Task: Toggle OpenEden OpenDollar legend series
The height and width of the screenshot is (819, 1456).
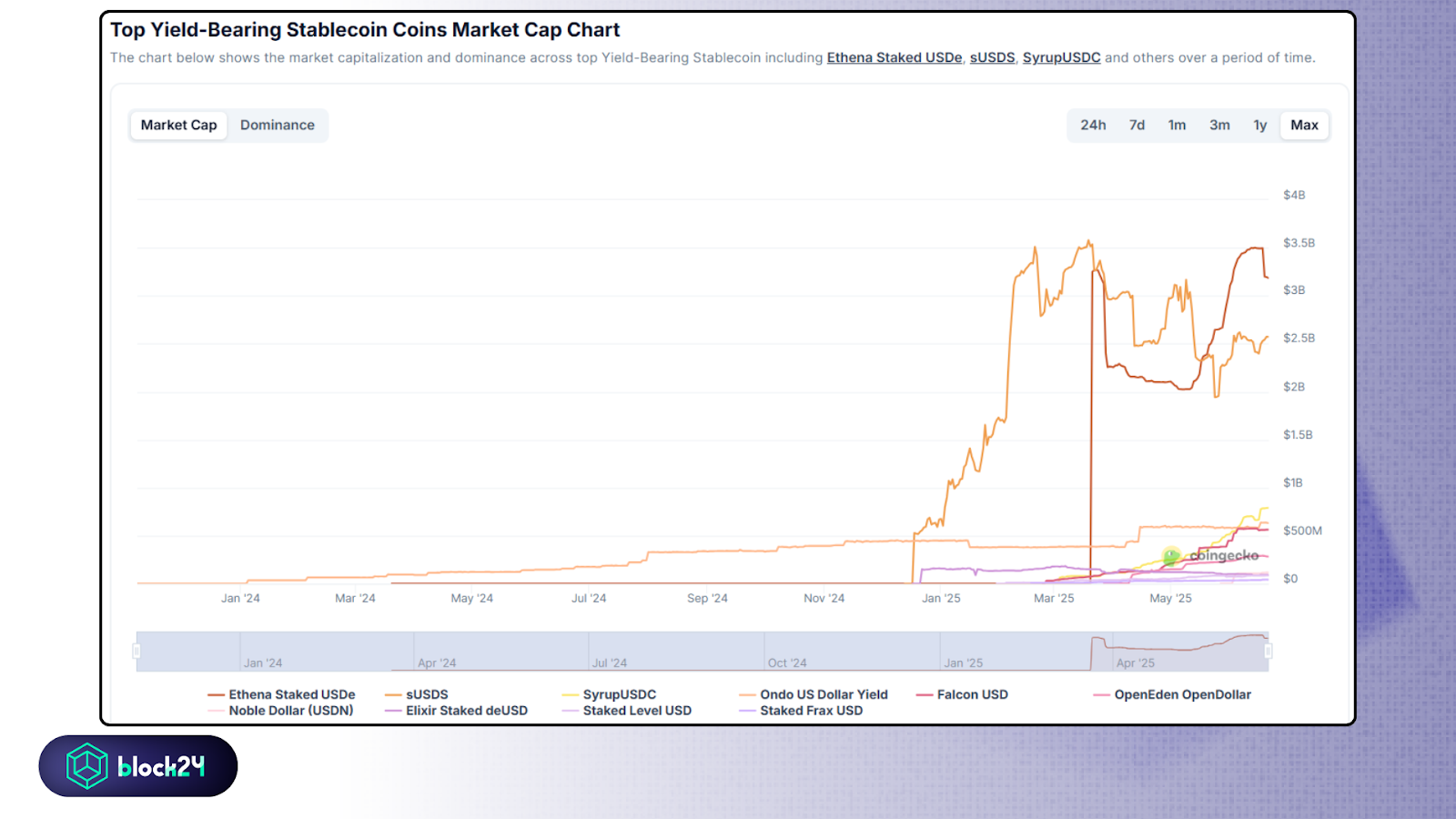Action: pos(1172,694)
